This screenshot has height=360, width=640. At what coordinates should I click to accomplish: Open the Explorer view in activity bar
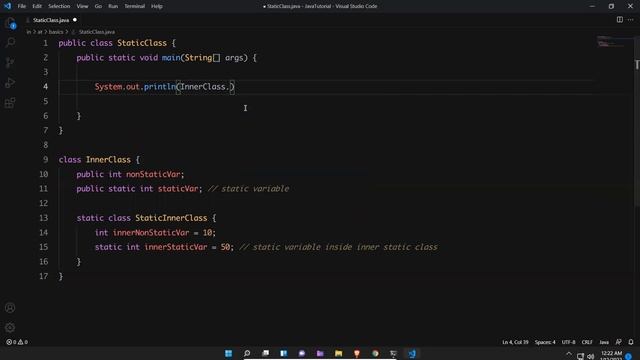10,23
